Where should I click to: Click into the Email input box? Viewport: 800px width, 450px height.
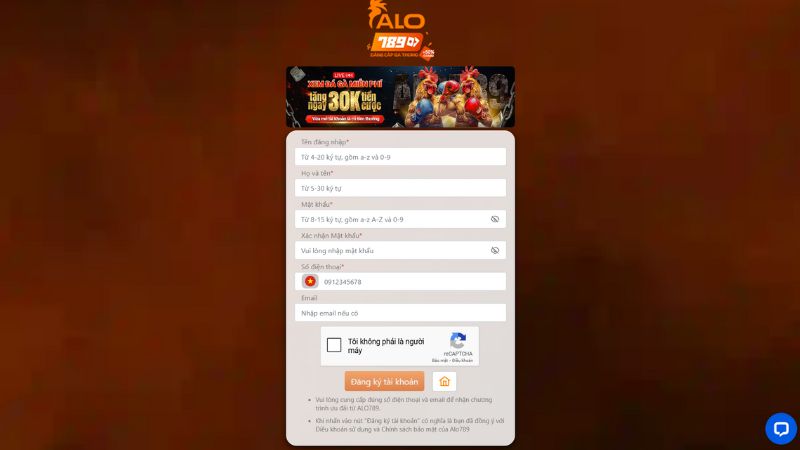(401, 313)
